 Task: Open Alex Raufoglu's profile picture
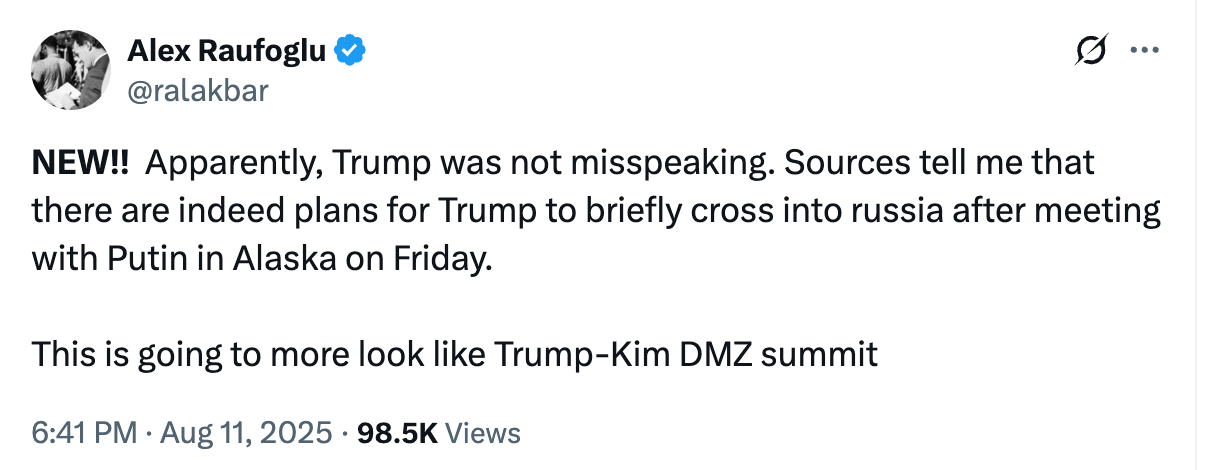(71, 70)
